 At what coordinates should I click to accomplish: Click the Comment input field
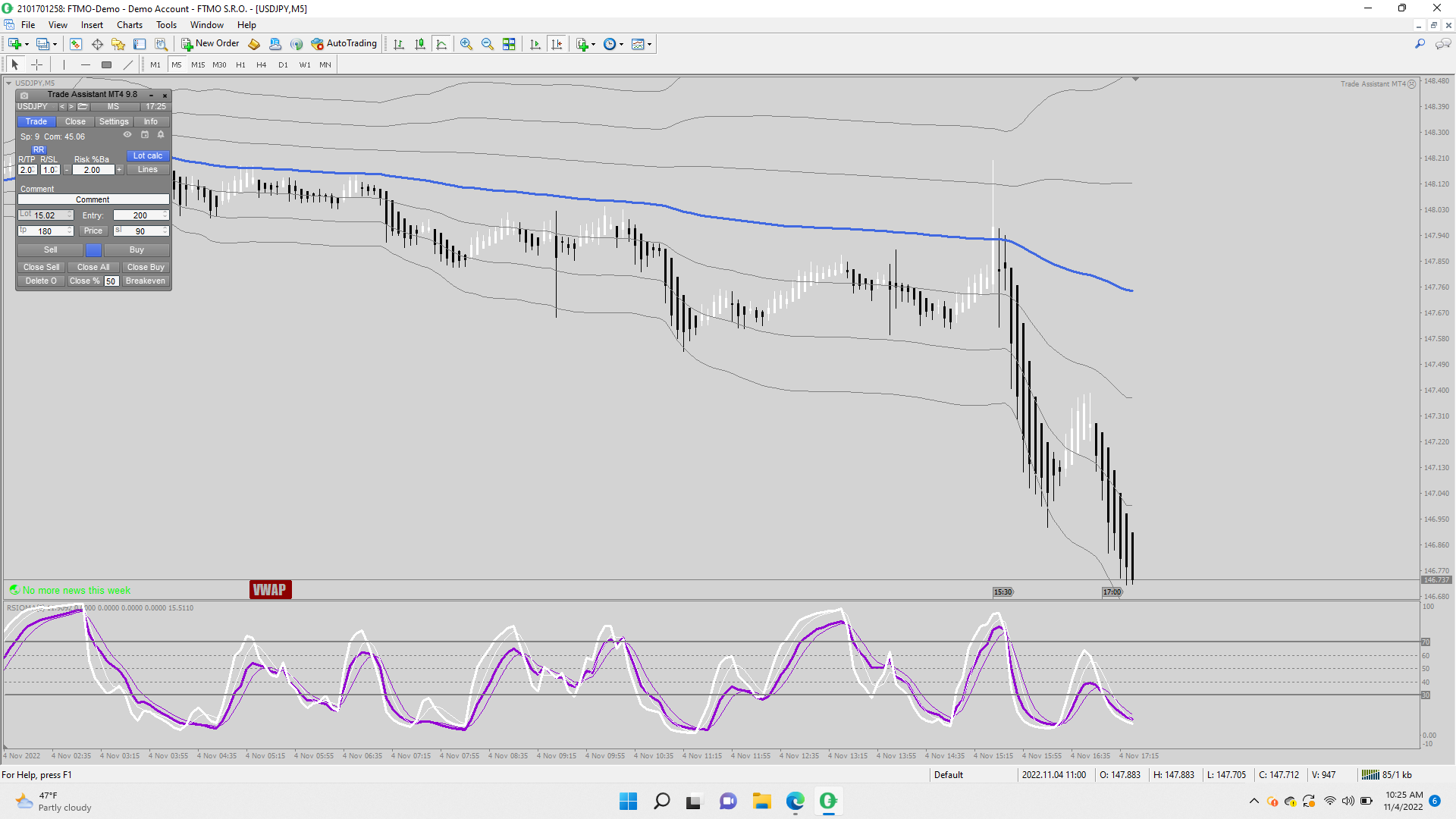point(93,199)
